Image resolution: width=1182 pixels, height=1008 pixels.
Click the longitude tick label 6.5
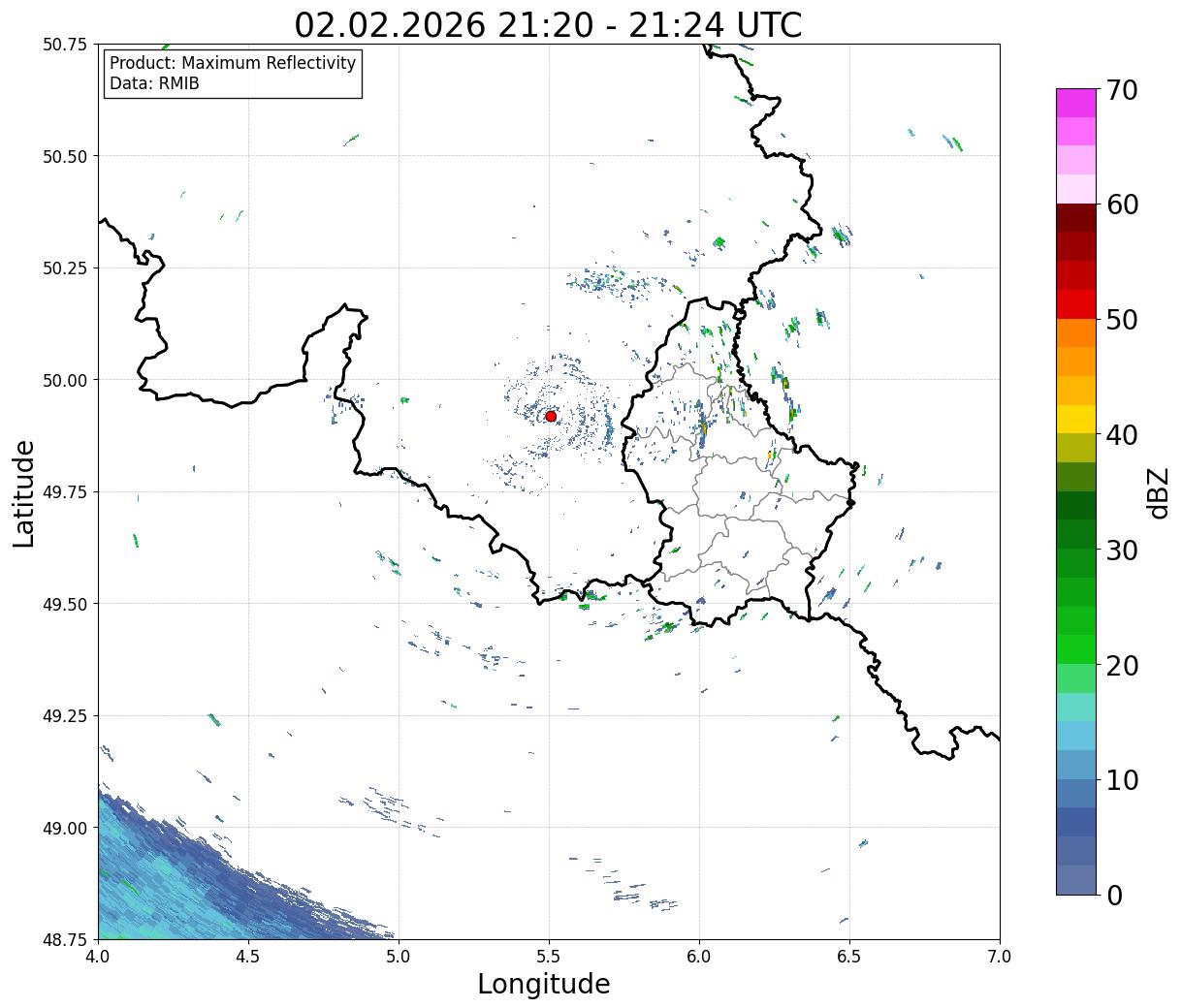click(849, 956)
